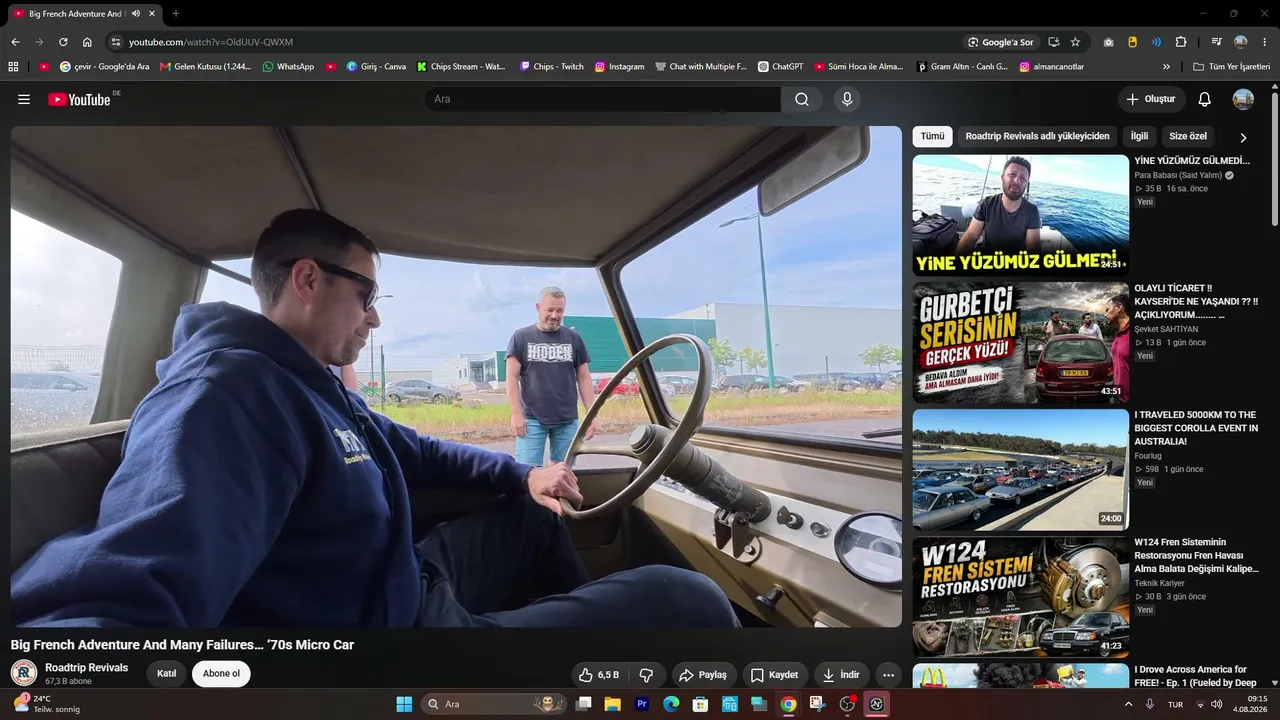Open Windows Start menu
The width and height of the screenshot is (1280, 720).
pyautogui.click(x=404, y=704)
